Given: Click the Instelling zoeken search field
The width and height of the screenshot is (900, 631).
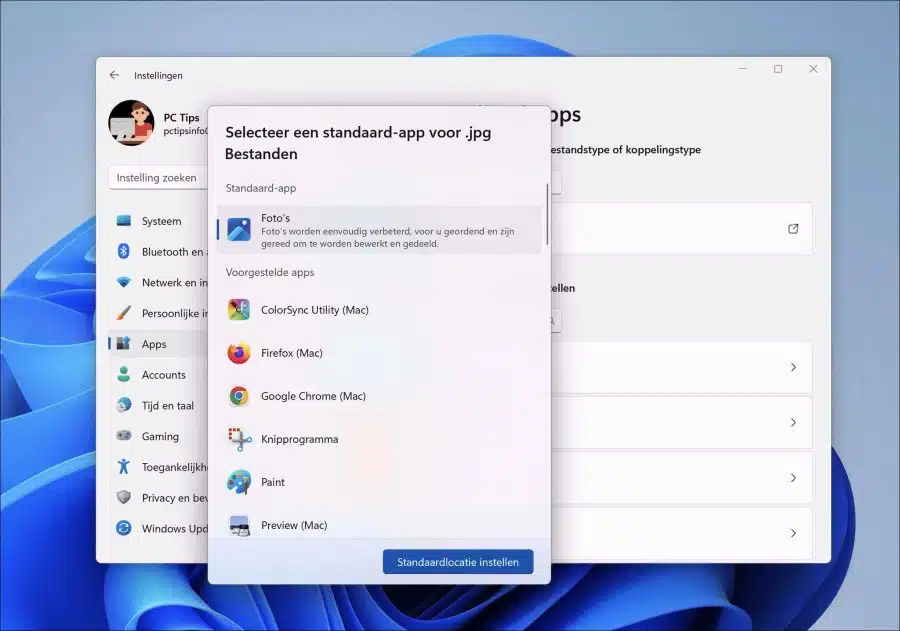Looking at the screenshot, I should [x=158, y=178].
